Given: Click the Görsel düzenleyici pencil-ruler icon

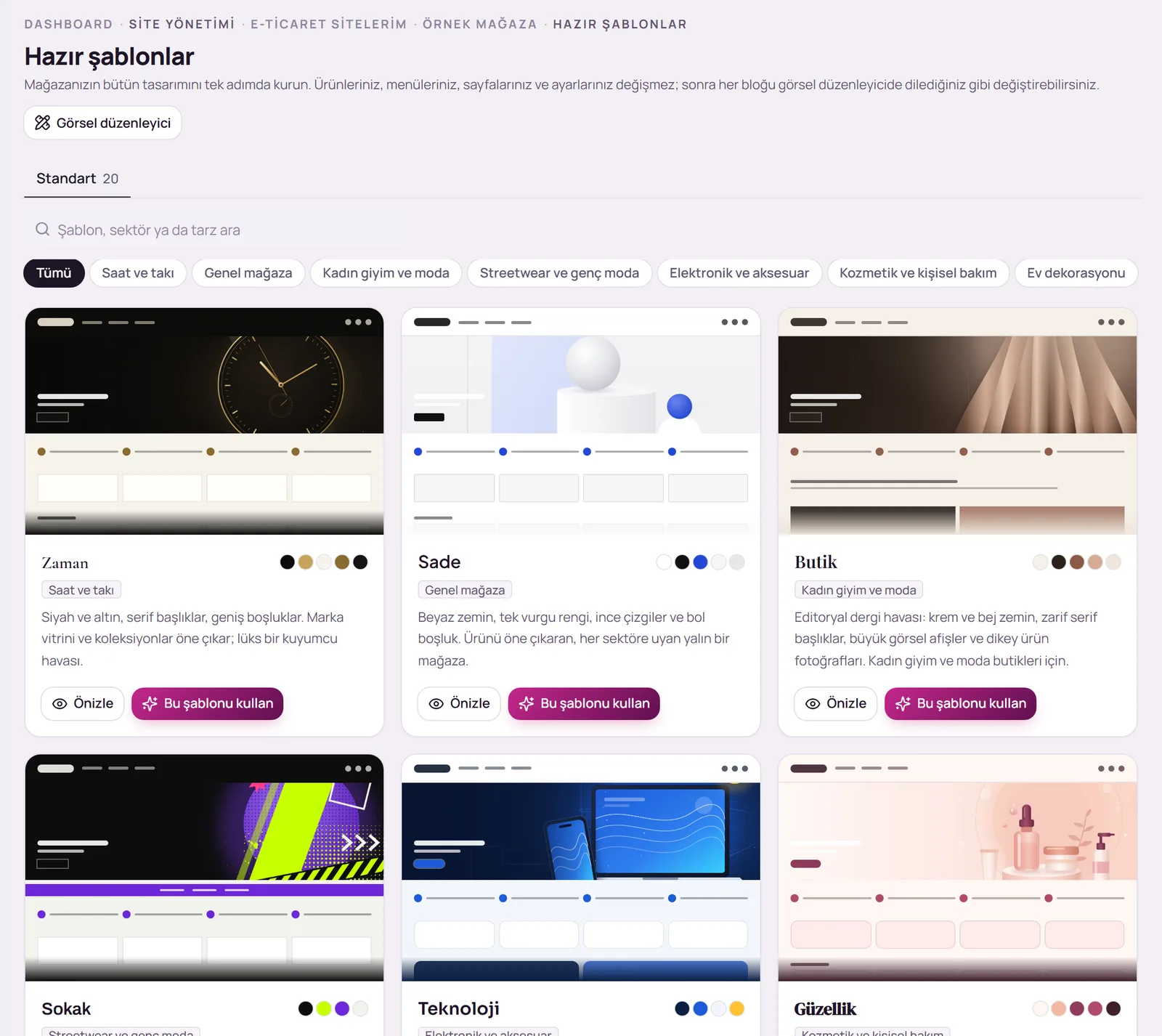Looking at the screenshot, I should click(x=43, y=123).
